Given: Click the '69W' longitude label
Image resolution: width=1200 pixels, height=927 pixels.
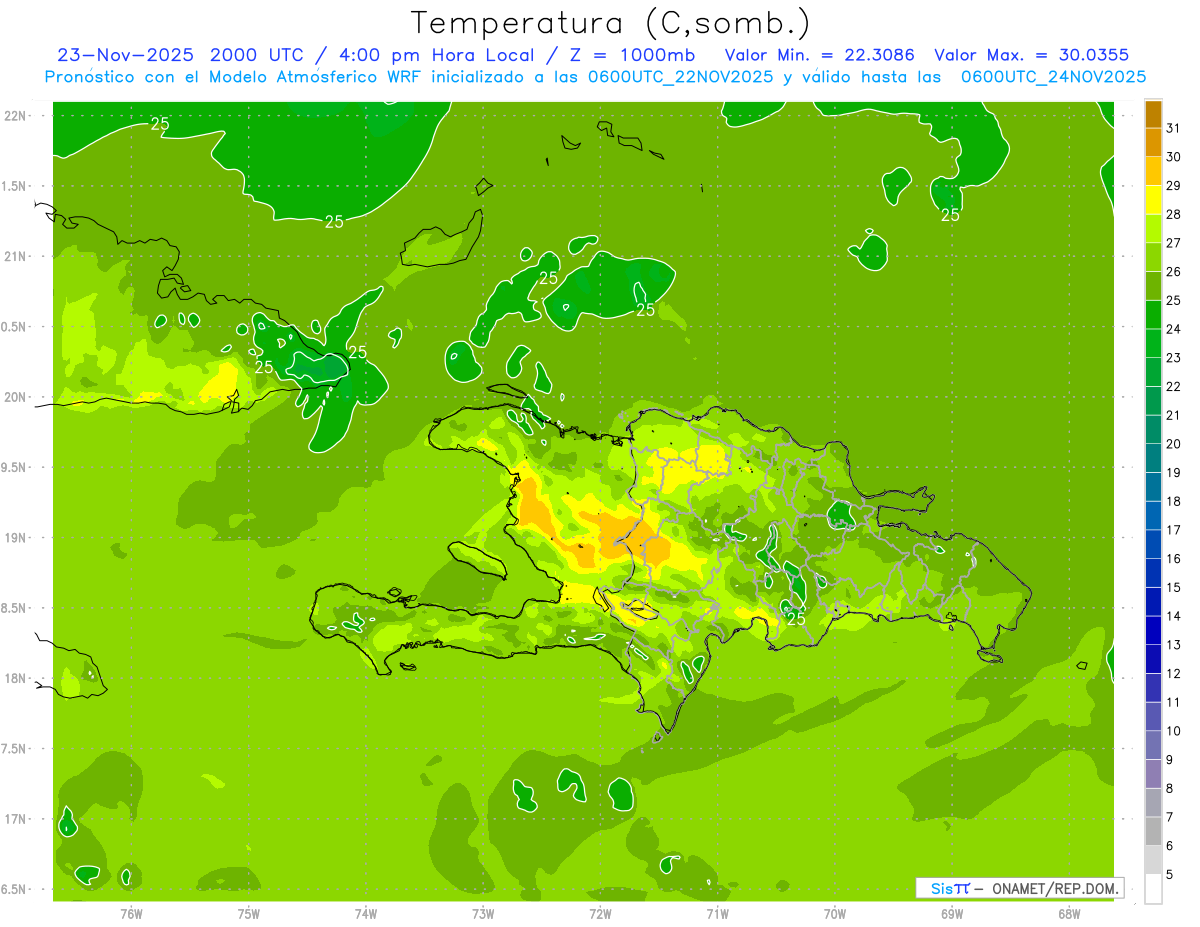Looking at the screenshot, I should coord(952,913).
